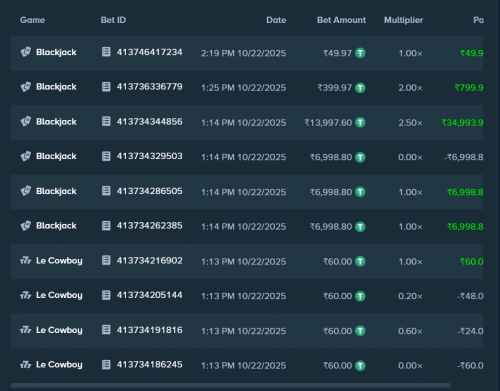Select the ₹799.9 payout value
This screenshot has height=391, width=500.
coord(469,88)
